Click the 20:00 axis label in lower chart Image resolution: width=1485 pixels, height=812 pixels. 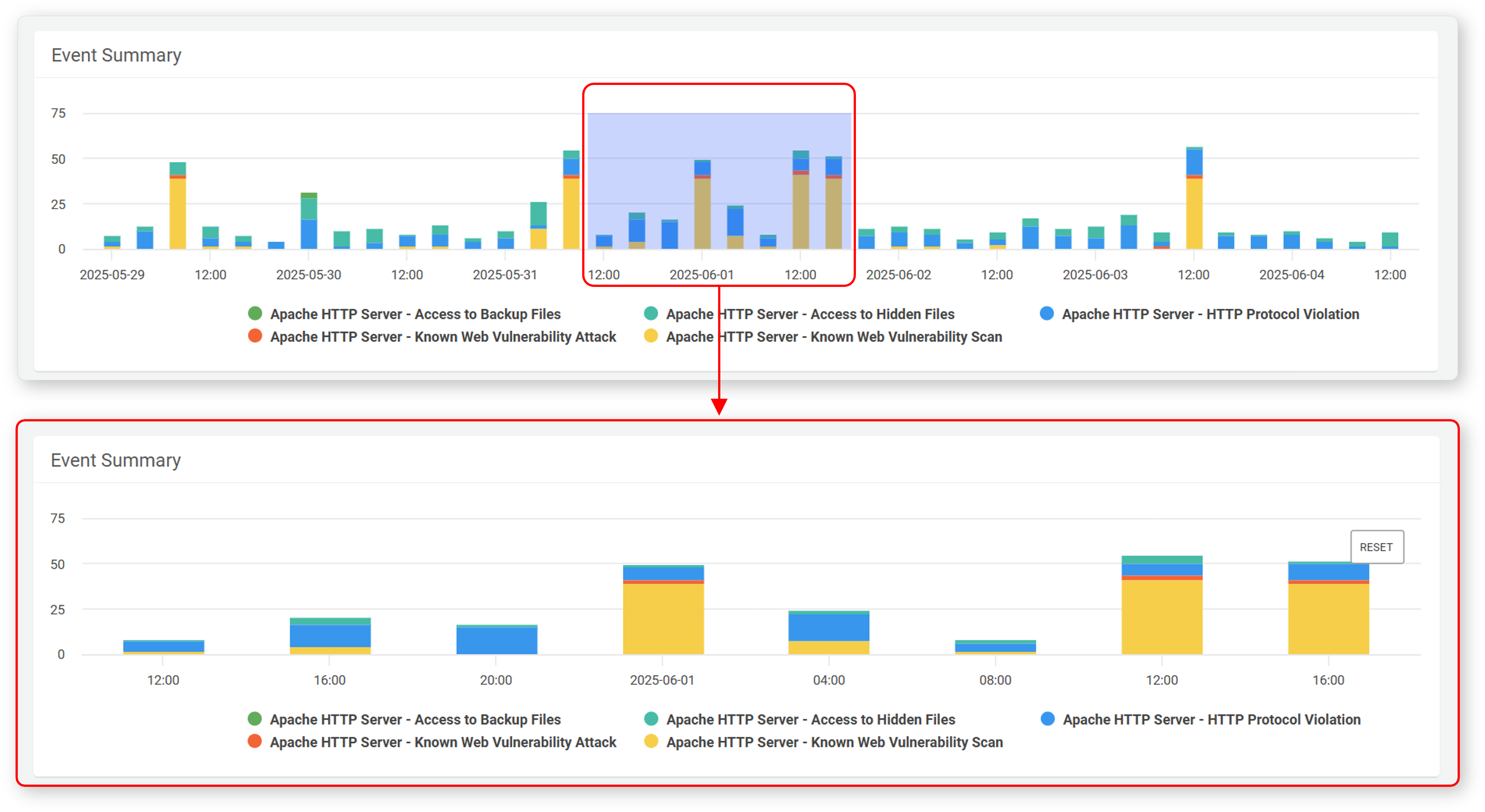click(496, 680)
